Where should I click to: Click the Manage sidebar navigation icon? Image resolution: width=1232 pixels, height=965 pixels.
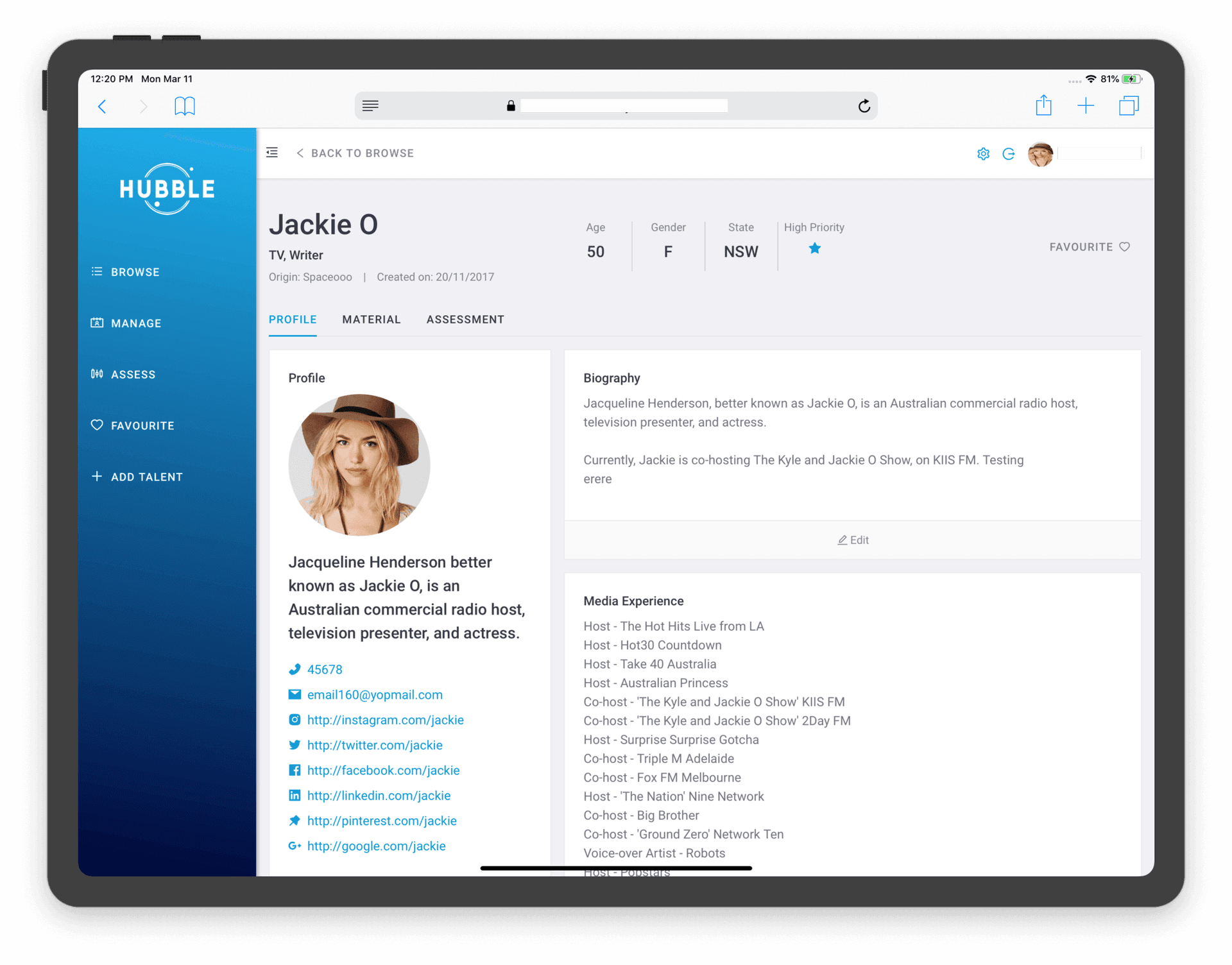click(97, 323)
